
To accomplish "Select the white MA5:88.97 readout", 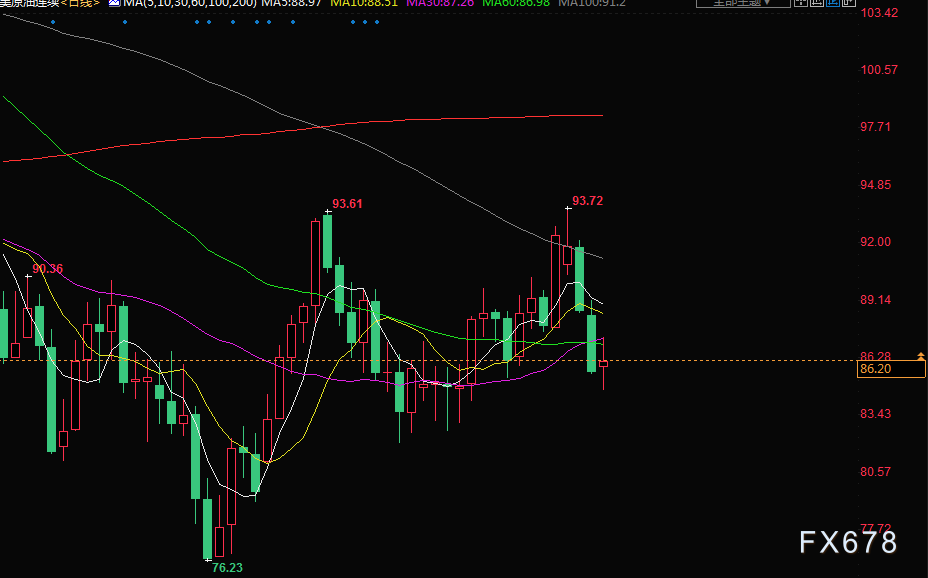I will pos(291,3).
